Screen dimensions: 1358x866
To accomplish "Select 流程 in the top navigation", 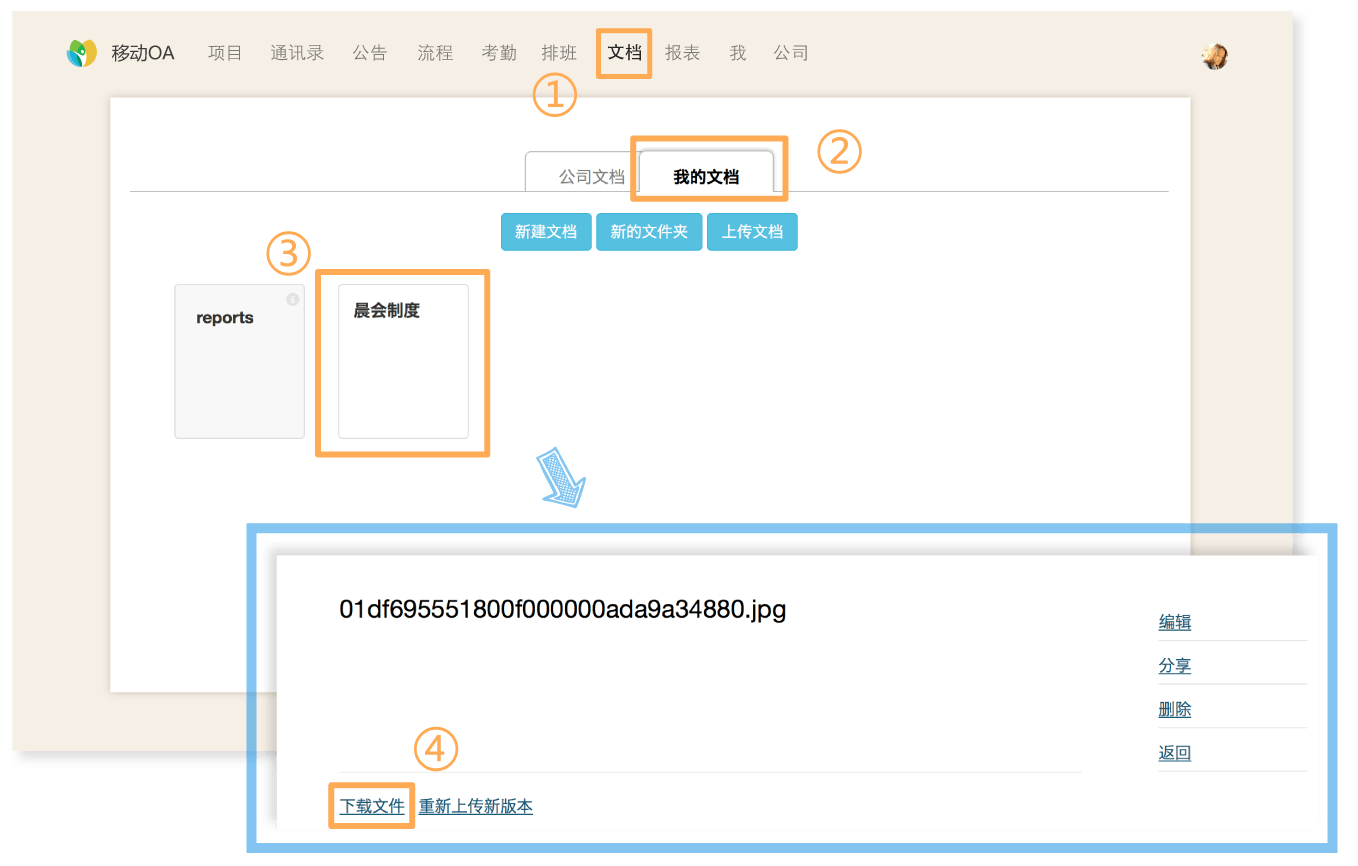I will pyautogui.click(x=435, y=53).
